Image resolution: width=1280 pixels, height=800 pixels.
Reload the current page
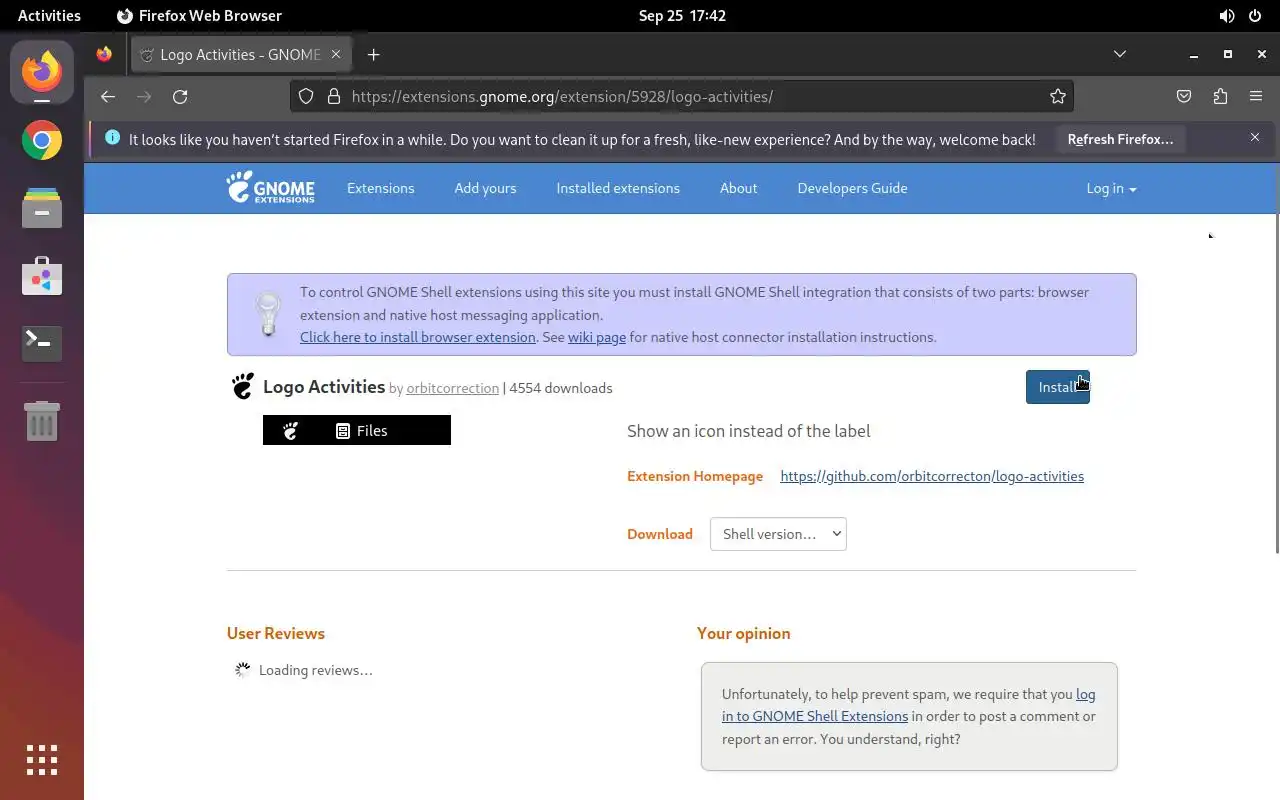(180, 96)
